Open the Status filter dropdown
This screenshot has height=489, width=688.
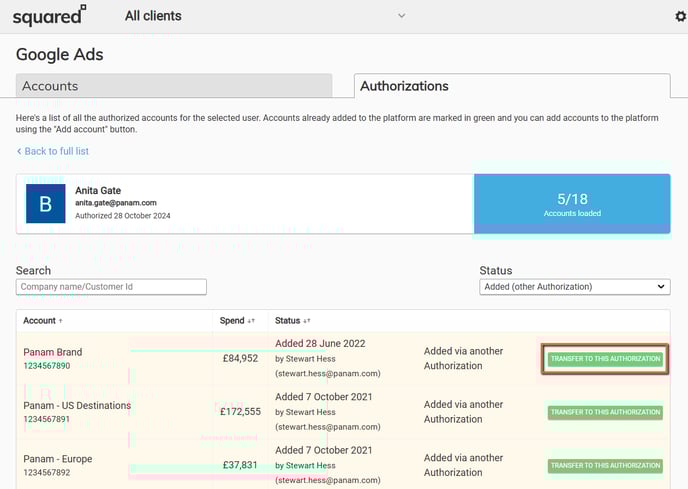(575, 287)
